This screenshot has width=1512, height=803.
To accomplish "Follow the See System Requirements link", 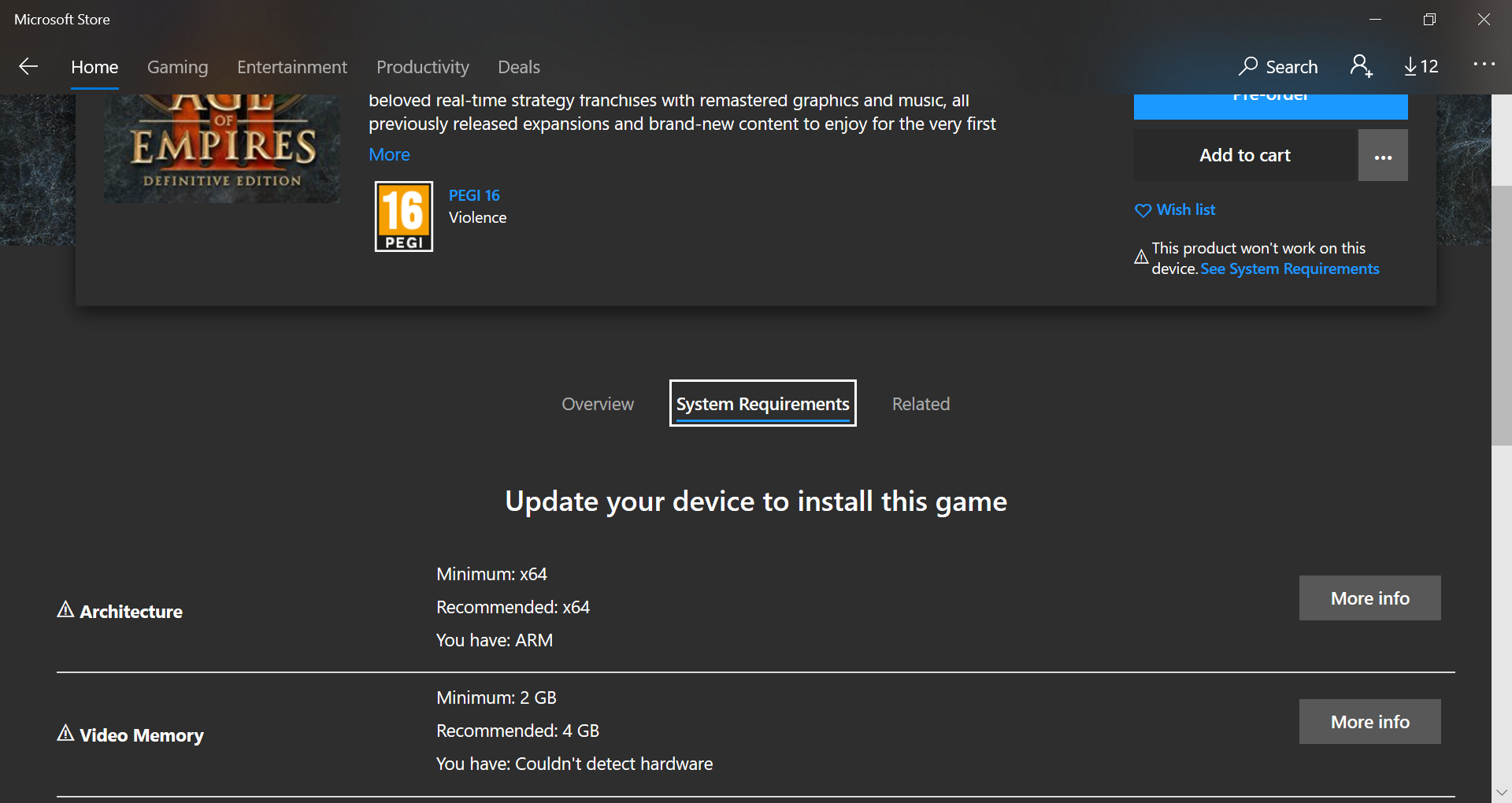I will tap(1289, 268).
